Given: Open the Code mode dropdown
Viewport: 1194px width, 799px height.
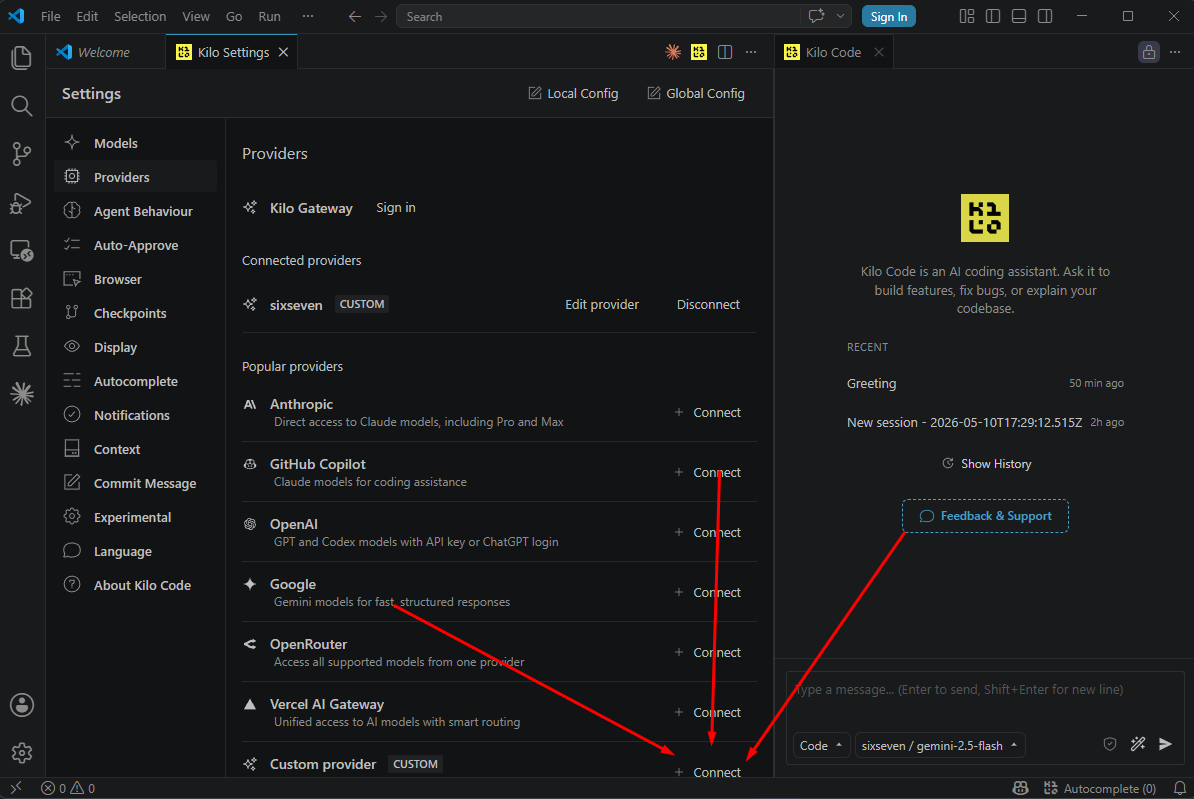Looking at the screenshot, I should coord(821,746).
